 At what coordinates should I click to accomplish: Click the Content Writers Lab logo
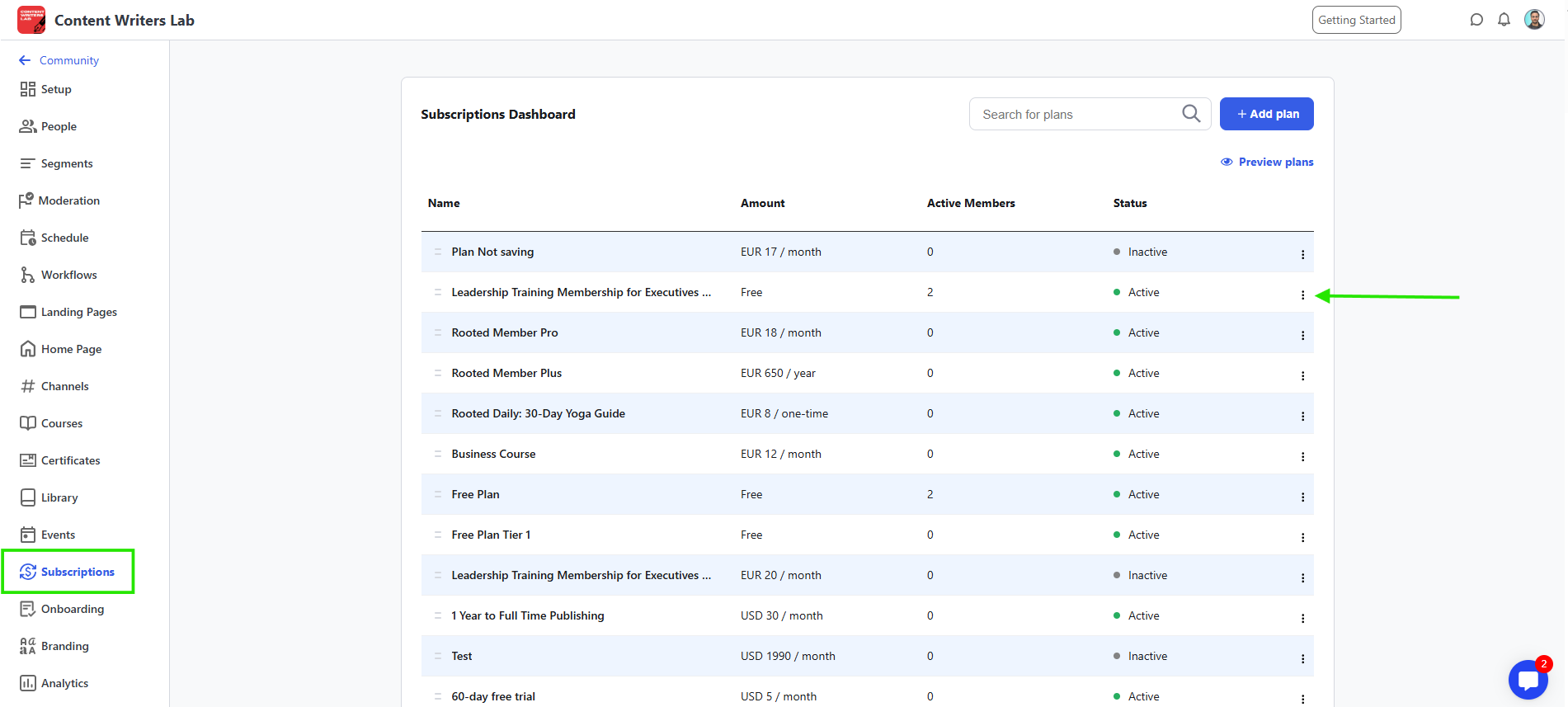(31, 20)
